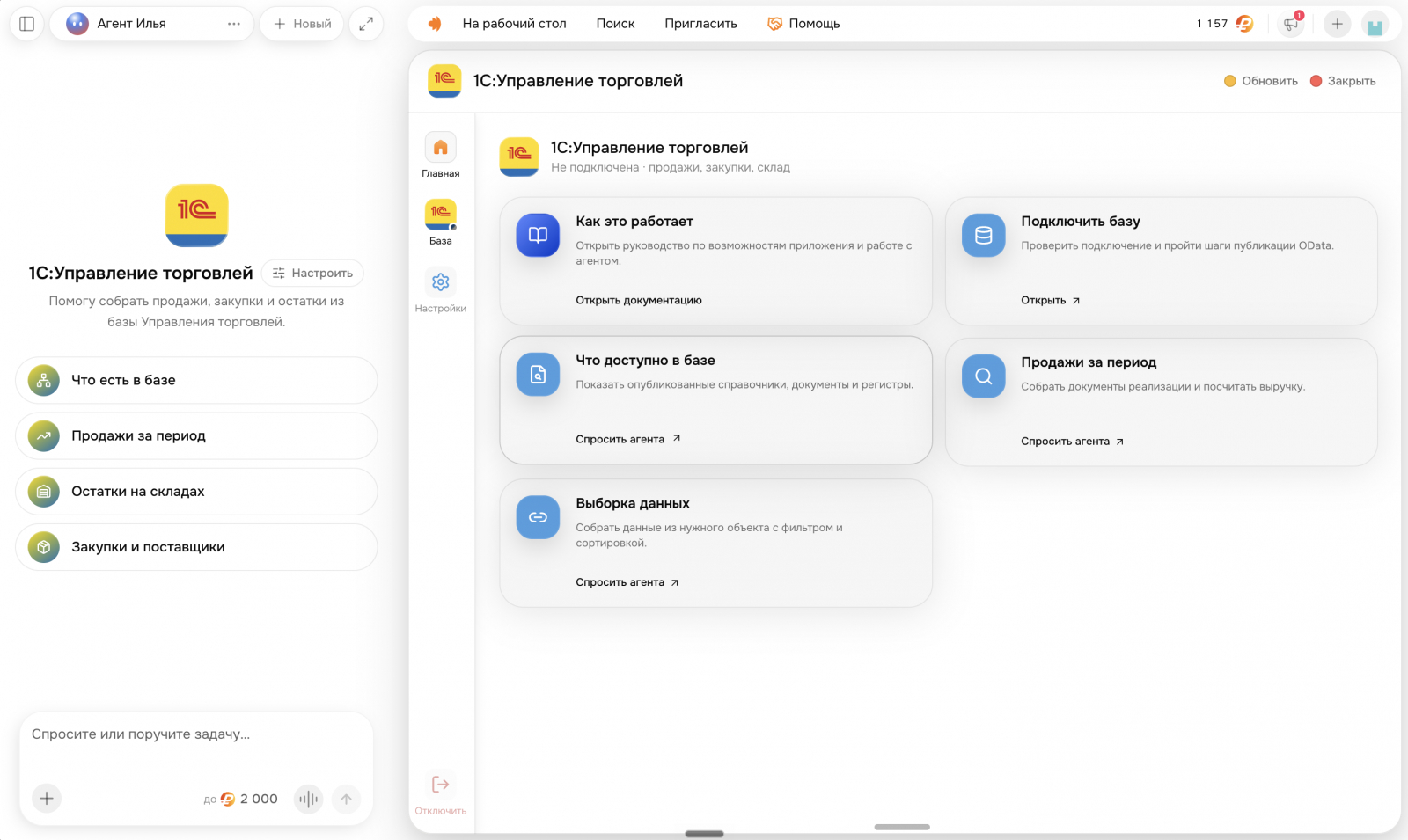Open Агент Илья options (three dots)
This screenshot has width=1408, height=840.
pos(233,24)
